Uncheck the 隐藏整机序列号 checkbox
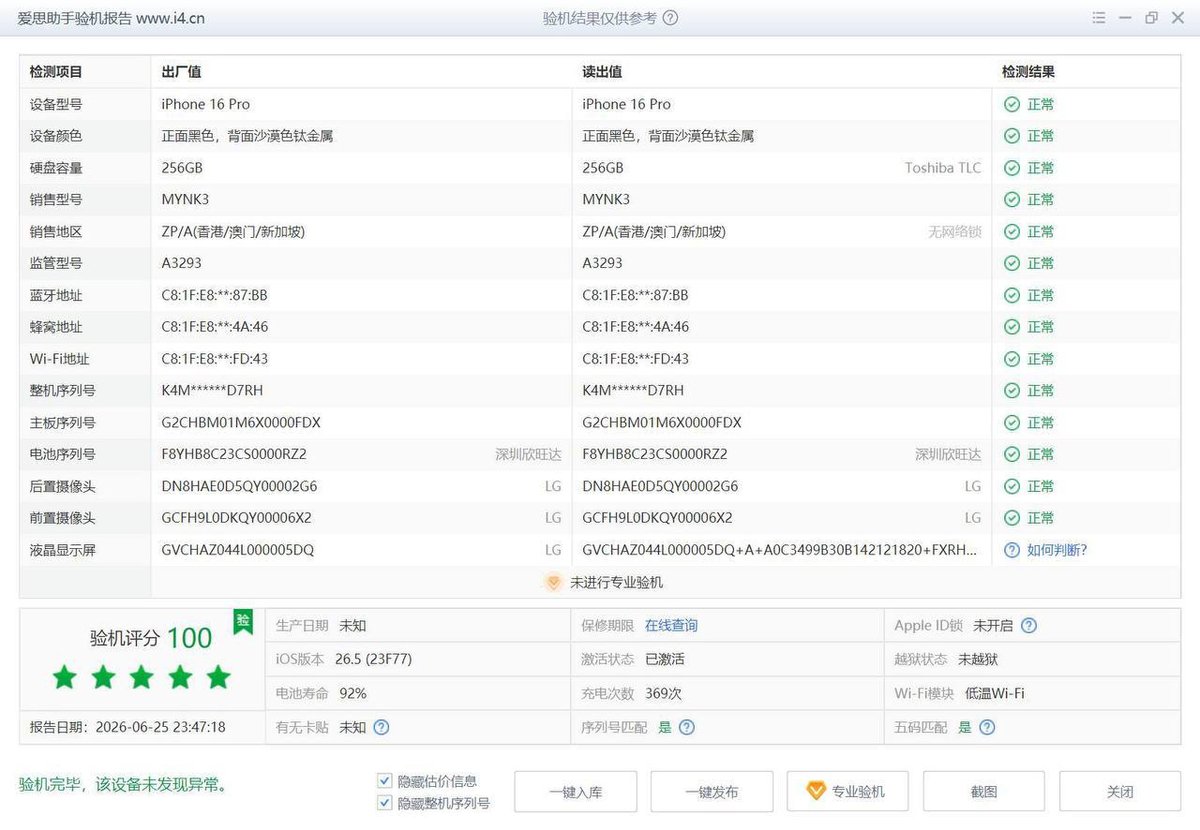 coord(385,803)
